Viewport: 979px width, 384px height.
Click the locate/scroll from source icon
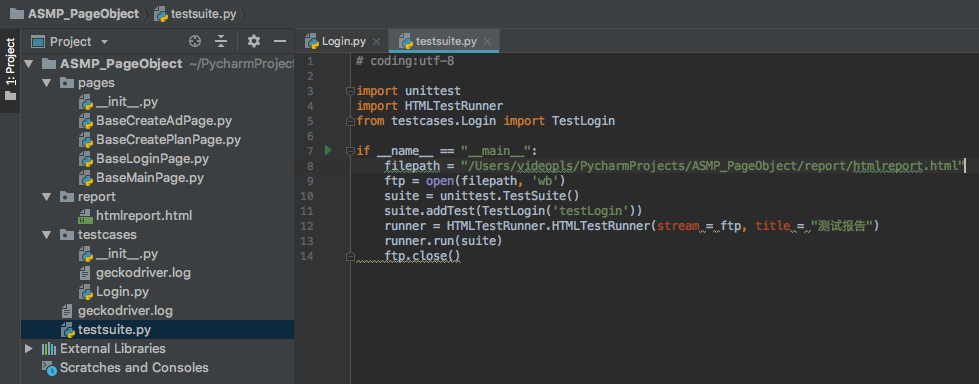[195, 42]
